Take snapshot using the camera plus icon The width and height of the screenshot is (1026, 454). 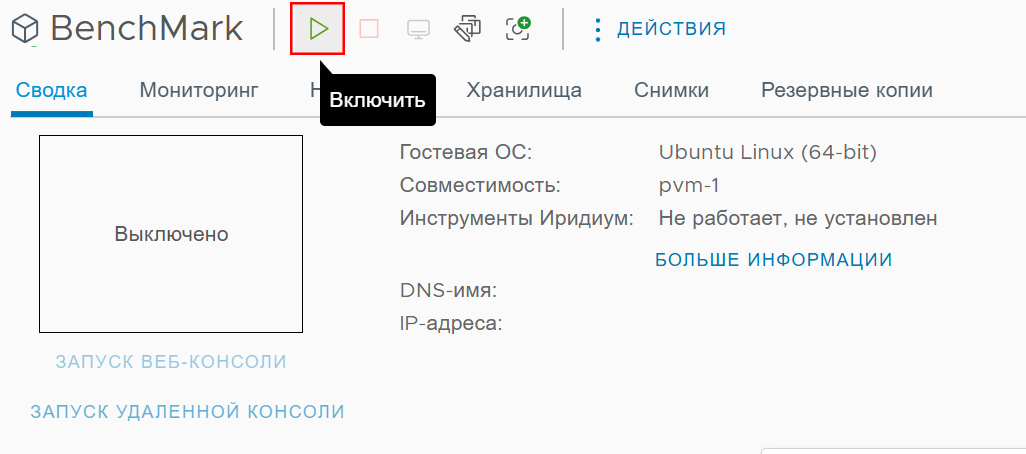pyautogui.click(x=518, y=29)
